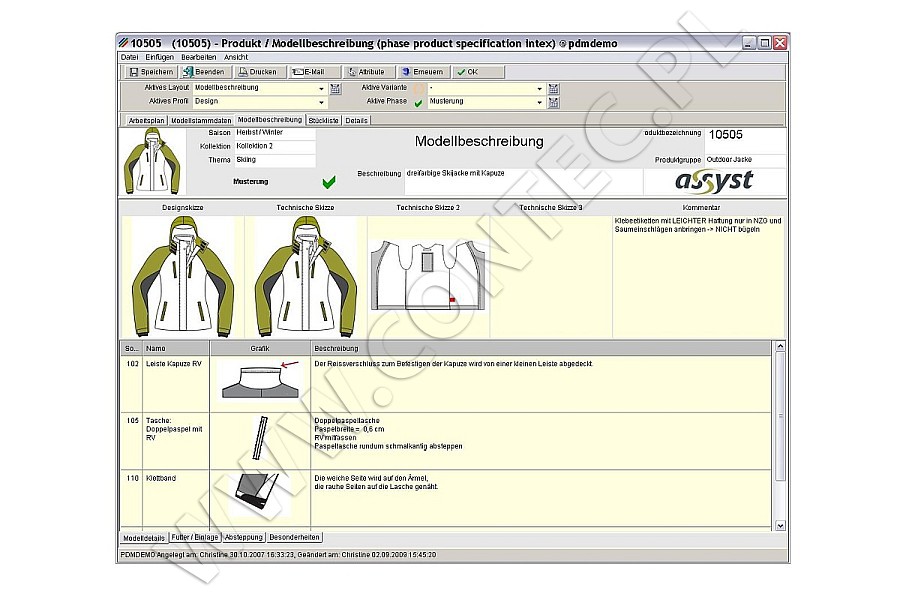This screenshot has width=900, height=600.
Task: Click the green checkmark next to Musterung label
Action: point(329,182)
